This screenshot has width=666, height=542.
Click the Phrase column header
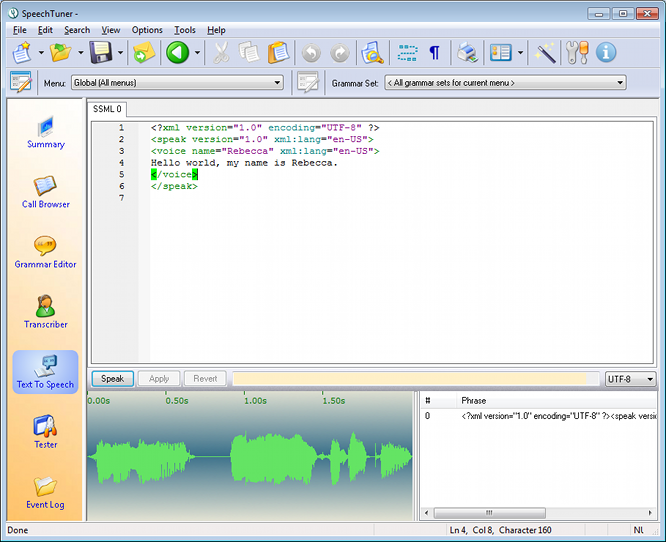coord(474,400)
